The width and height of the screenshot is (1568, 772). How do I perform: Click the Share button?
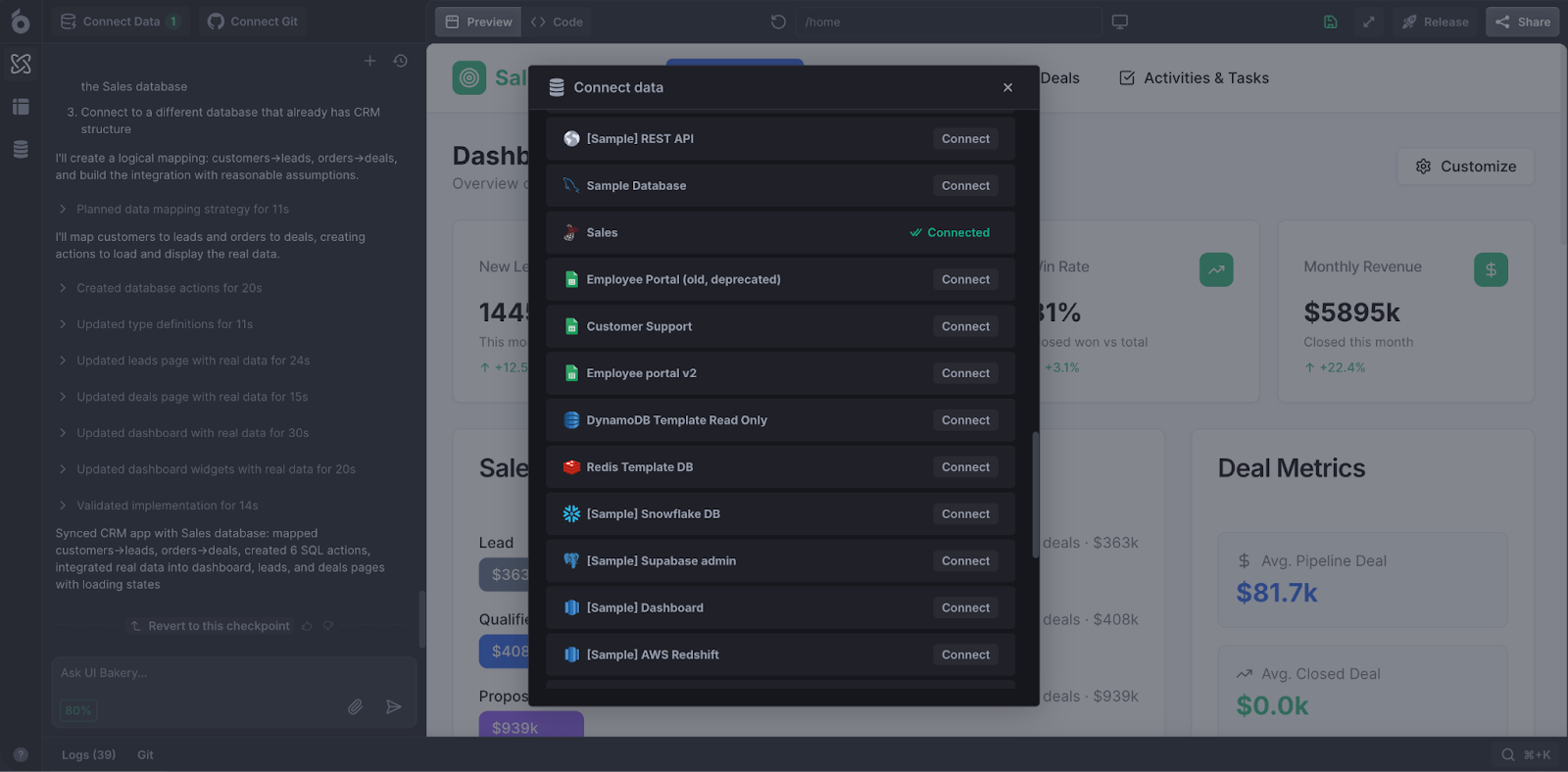pyautogui.click(x=1523, y=22)
